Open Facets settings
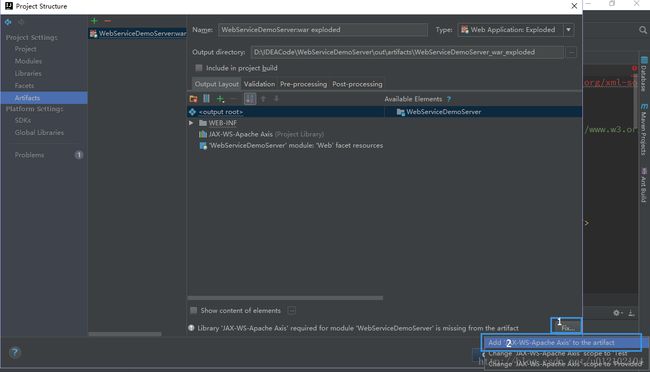The height and width of the screenshot is (372, 650). (24, 85)
